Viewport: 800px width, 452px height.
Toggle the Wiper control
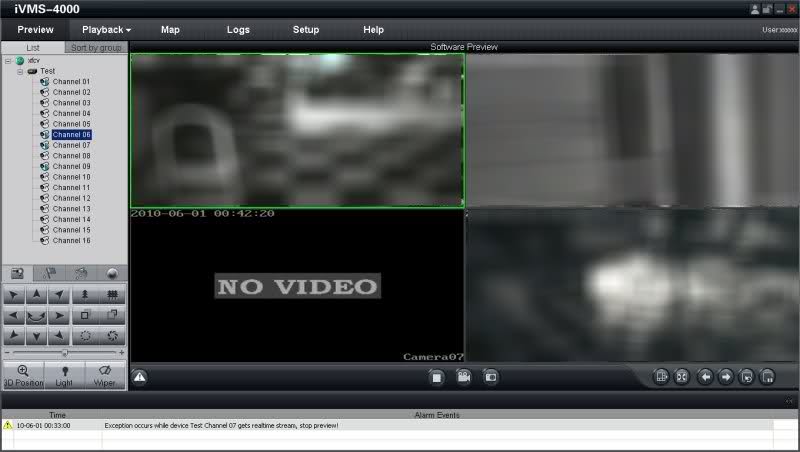pos(106,375)
